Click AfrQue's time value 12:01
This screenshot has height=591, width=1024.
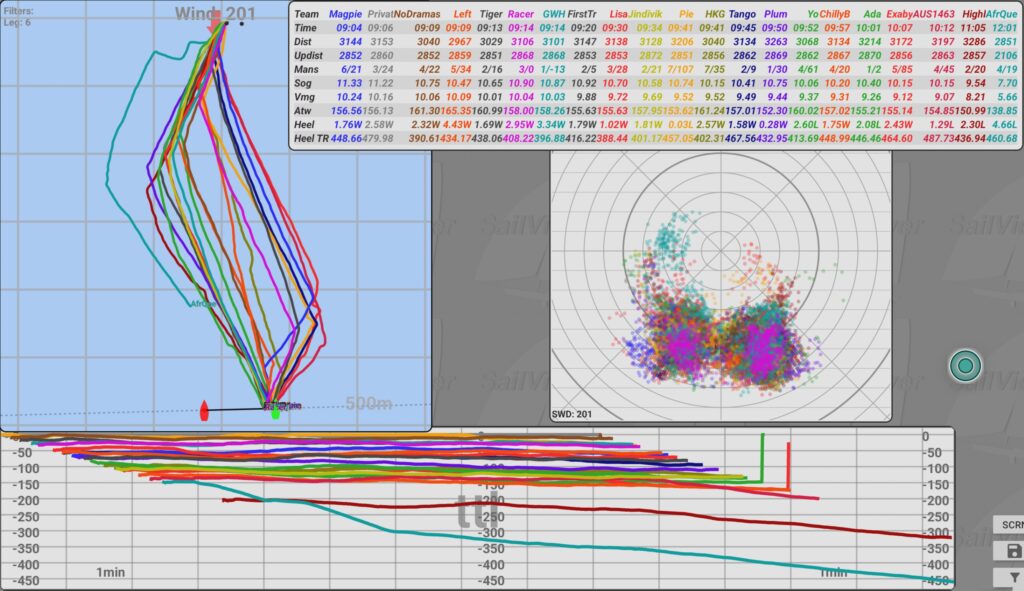click(x=1004, y=28)
